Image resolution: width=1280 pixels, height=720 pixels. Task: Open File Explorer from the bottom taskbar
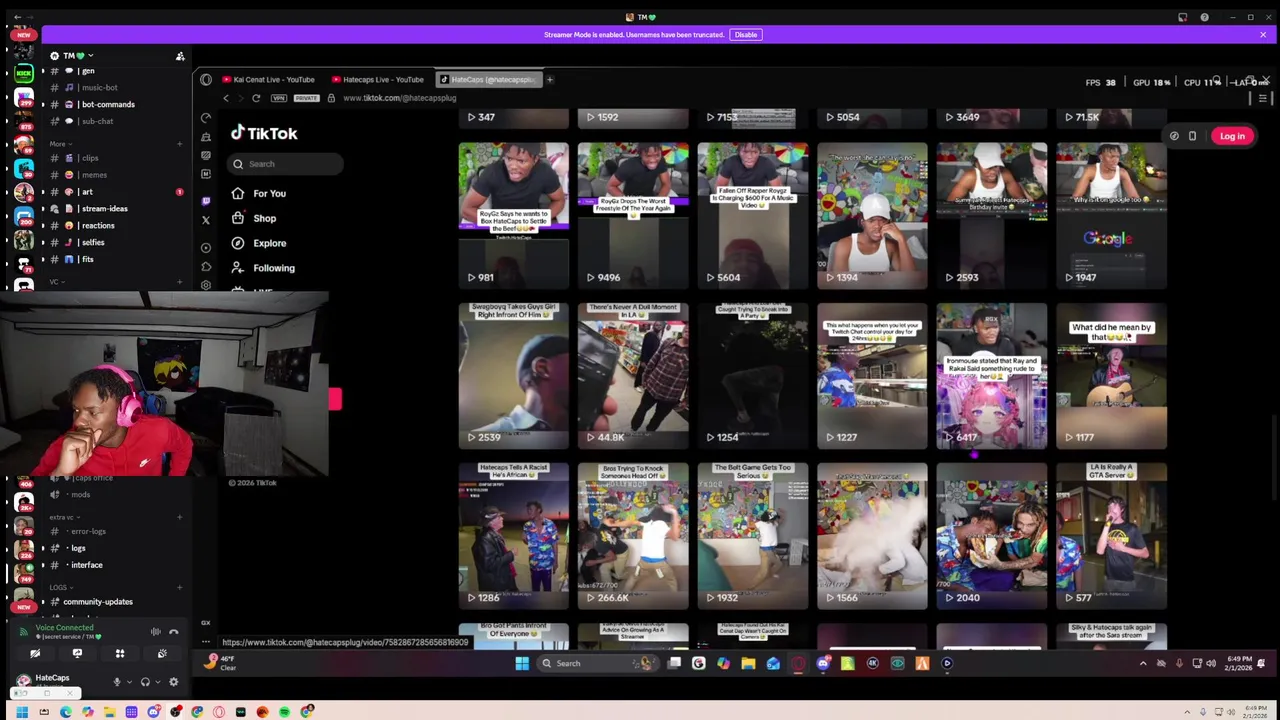[x=109, y=712]
